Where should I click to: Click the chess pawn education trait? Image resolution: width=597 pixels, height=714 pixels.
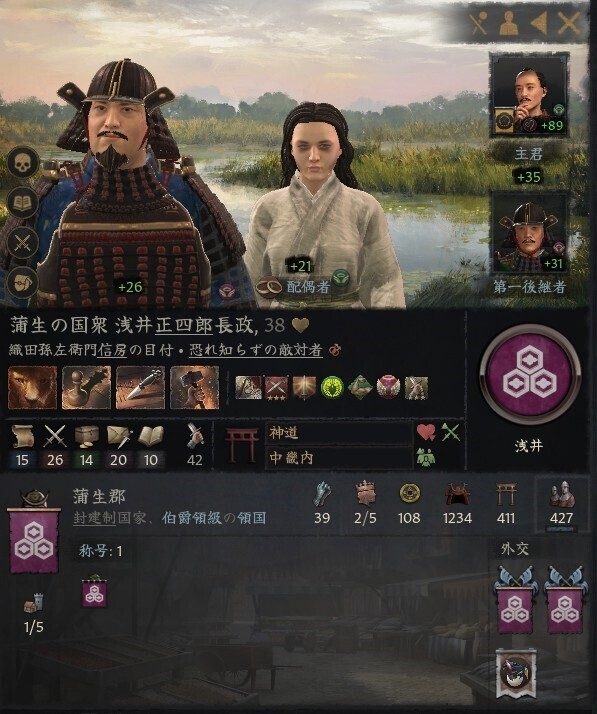[87, 387]
